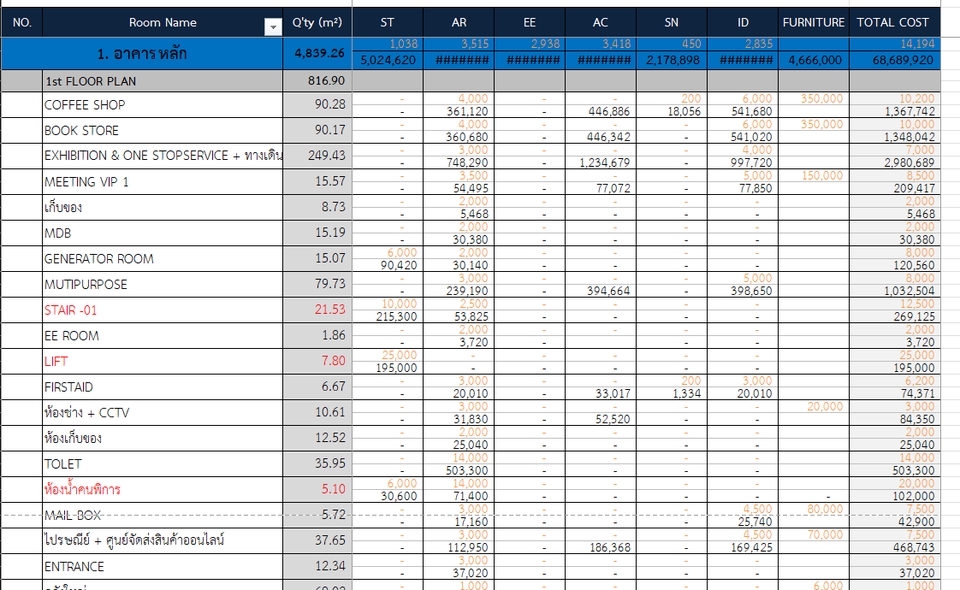Select the TOTAL COST header cell
Screen dimensions: 960x590
[x=893, y=22]
